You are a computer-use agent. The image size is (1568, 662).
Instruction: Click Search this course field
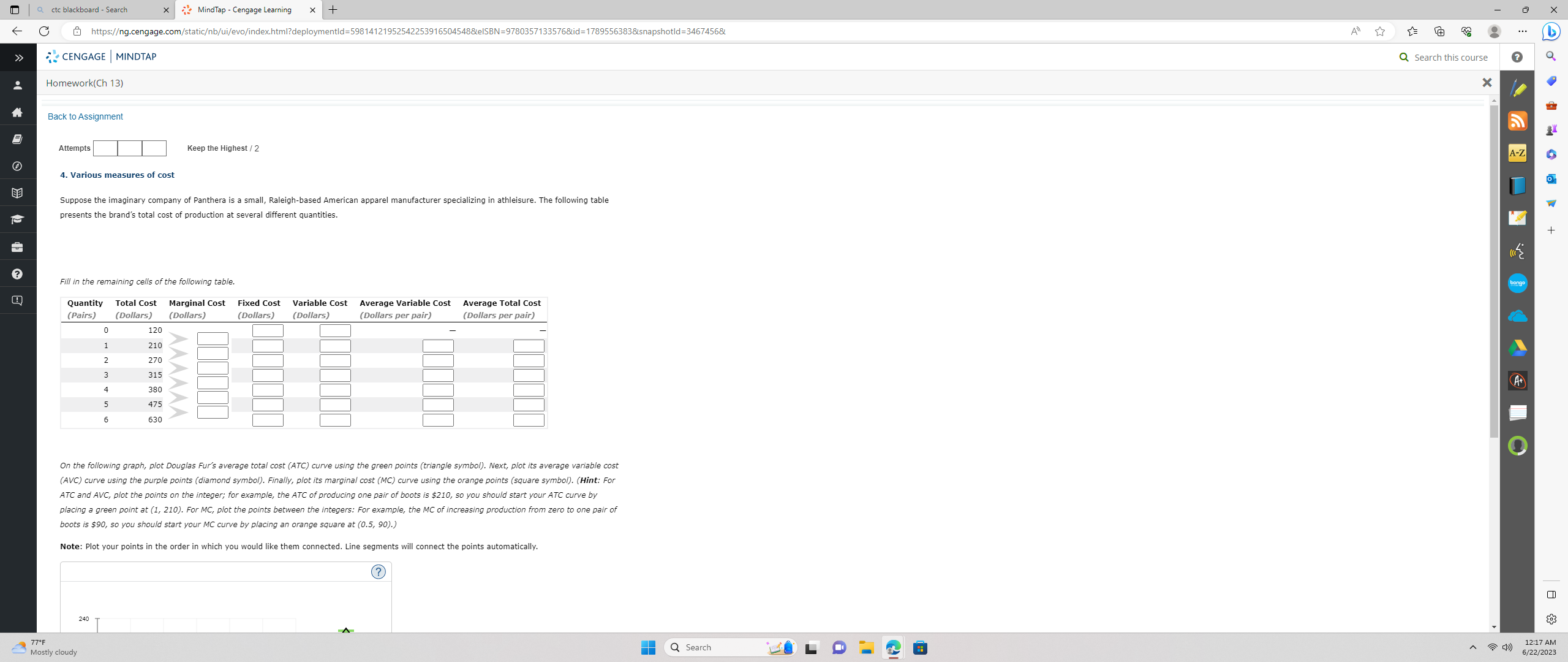coord(1450,57)
